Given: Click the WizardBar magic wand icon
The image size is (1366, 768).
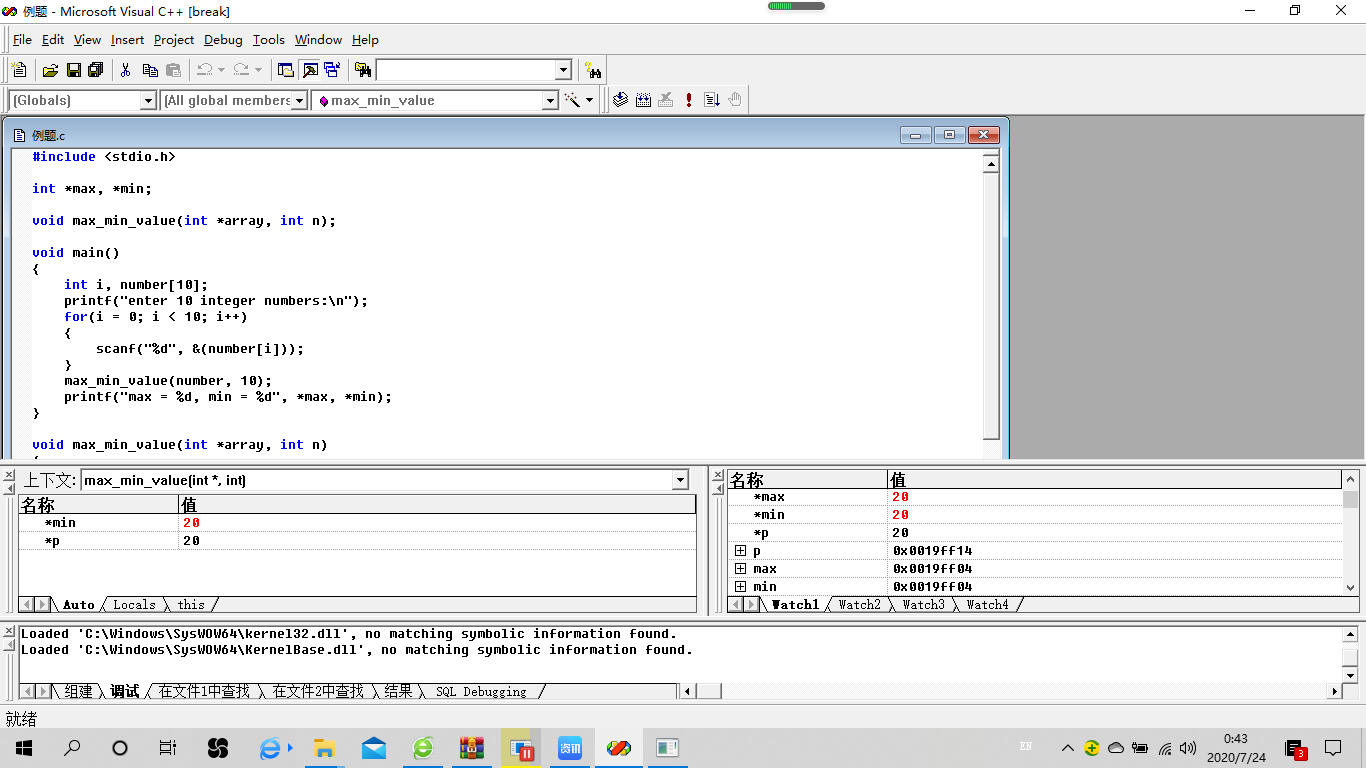Looking at the screenshot, I should coord(572,100).
